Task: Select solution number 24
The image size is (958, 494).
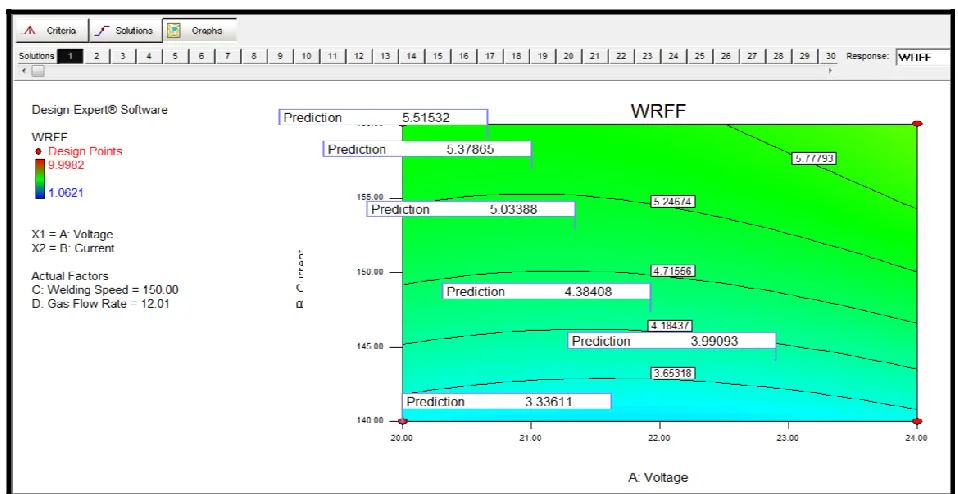Action: [673, 56]
